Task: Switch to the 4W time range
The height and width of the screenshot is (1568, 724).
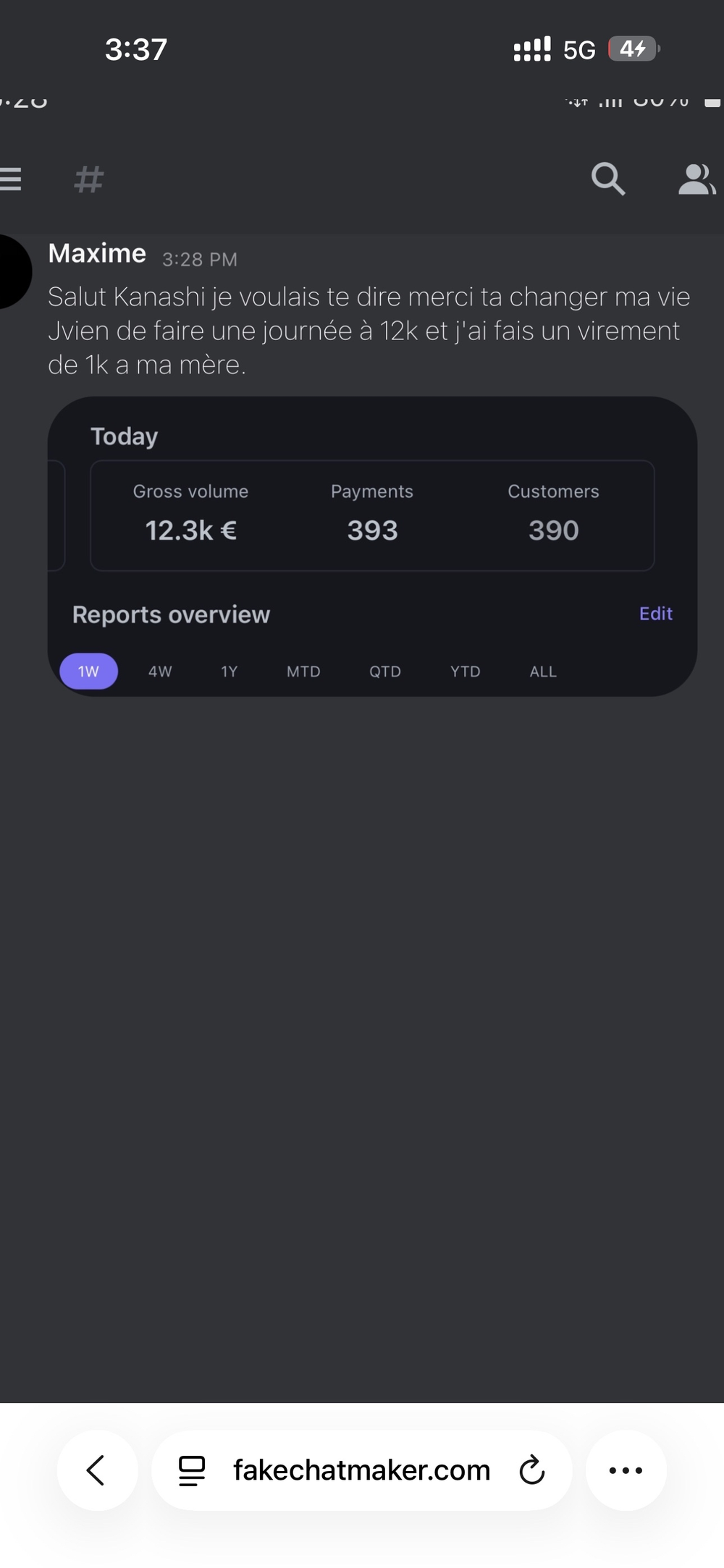Action: tap(160, 671)
